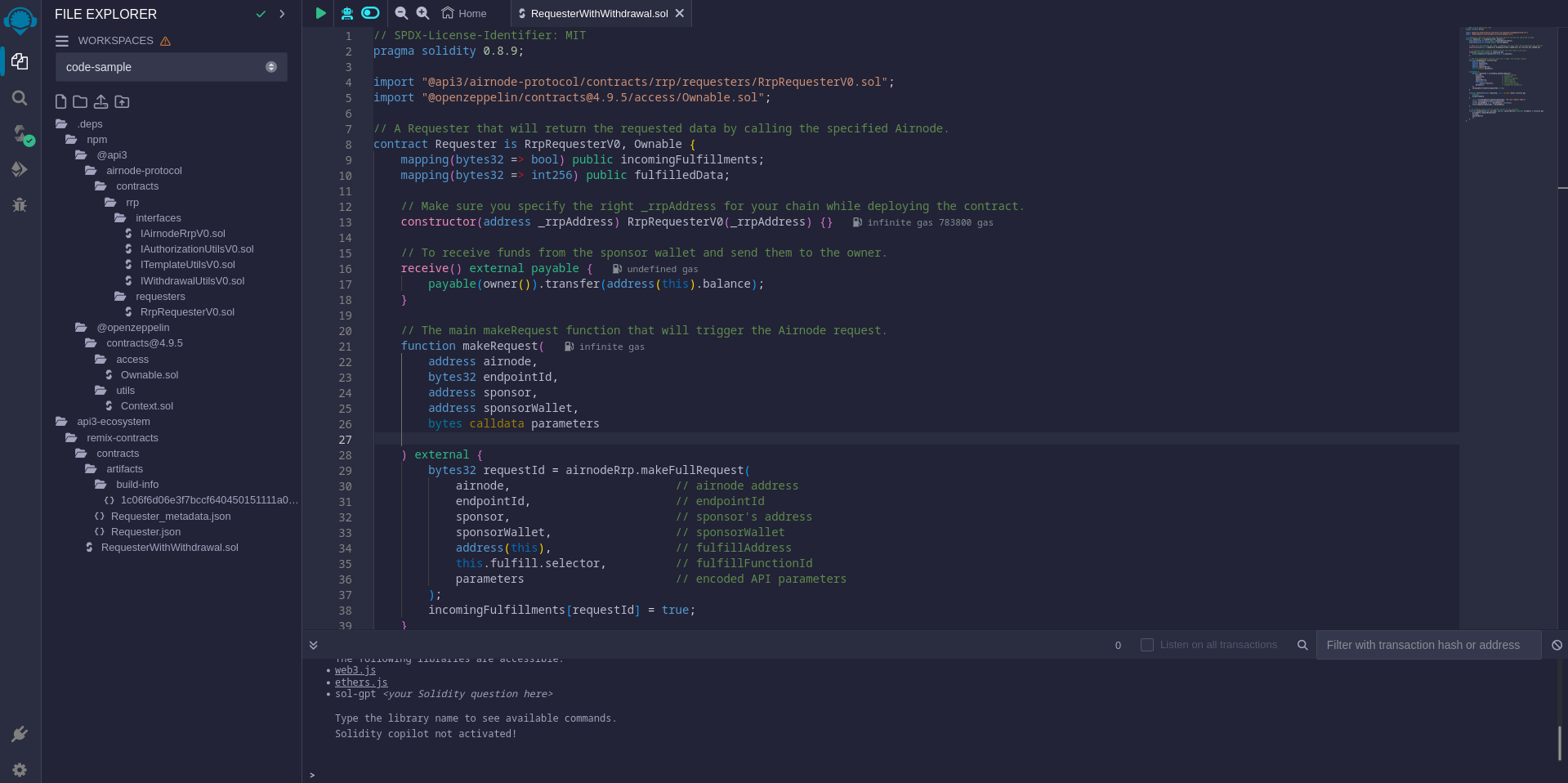Open the Solidity compiler panel
This screenshot has height=783, width=1568.
pyautogui.click(x=20, y=136)
